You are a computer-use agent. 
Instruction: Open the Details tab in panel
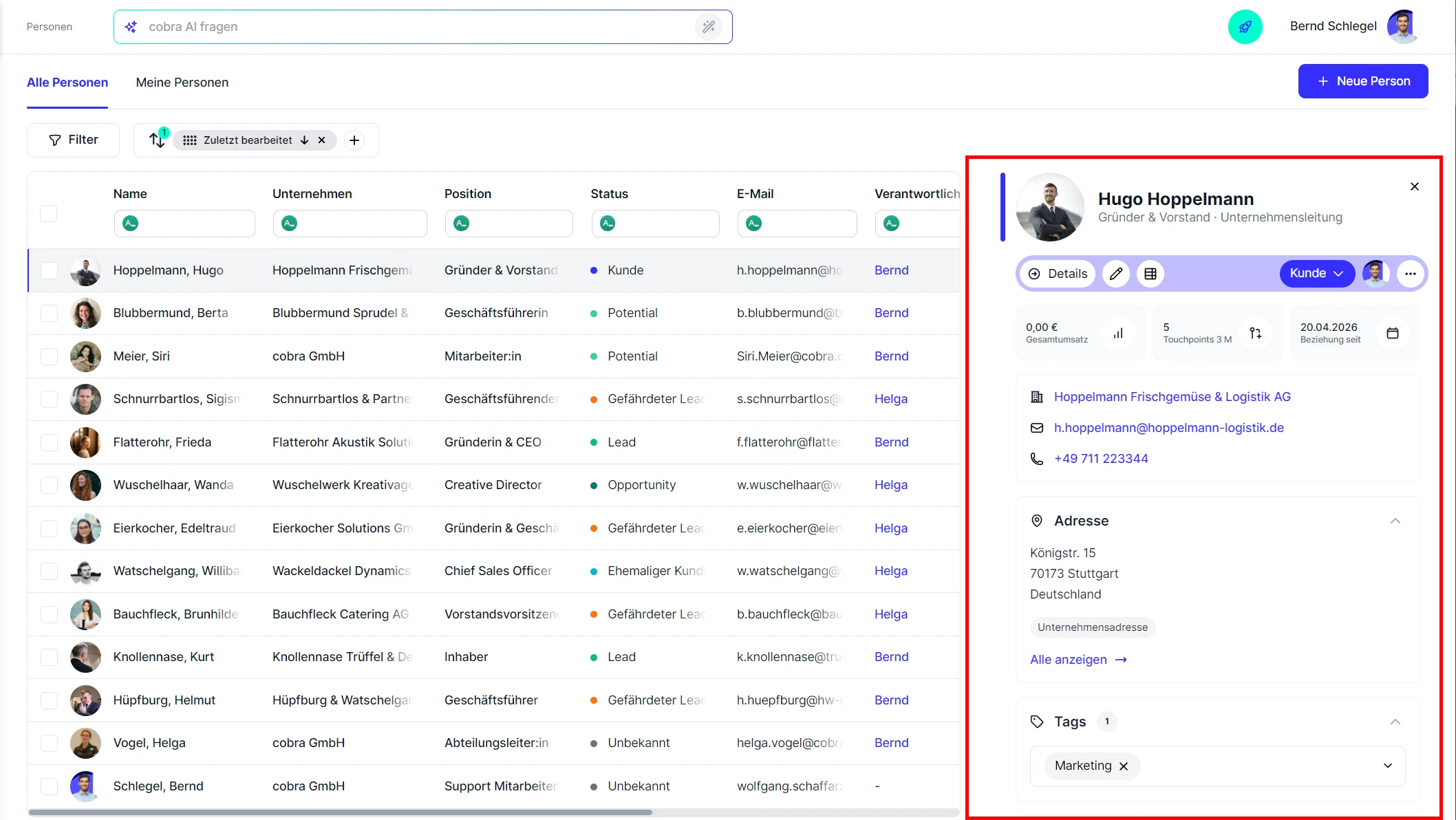click(1058, 274)
